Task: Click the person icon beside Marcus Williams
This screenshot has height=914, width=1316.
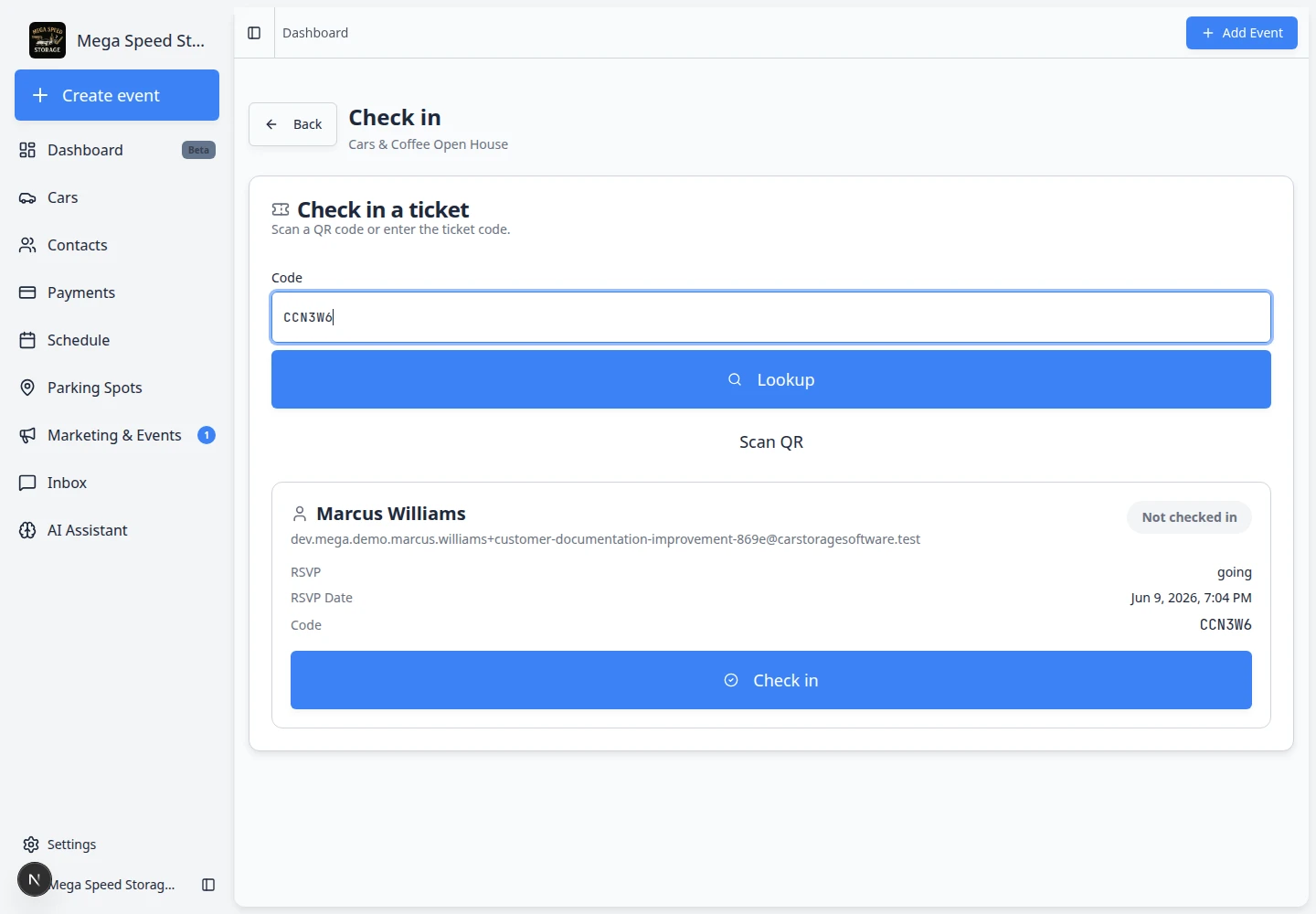Action: tap(300, 514)
